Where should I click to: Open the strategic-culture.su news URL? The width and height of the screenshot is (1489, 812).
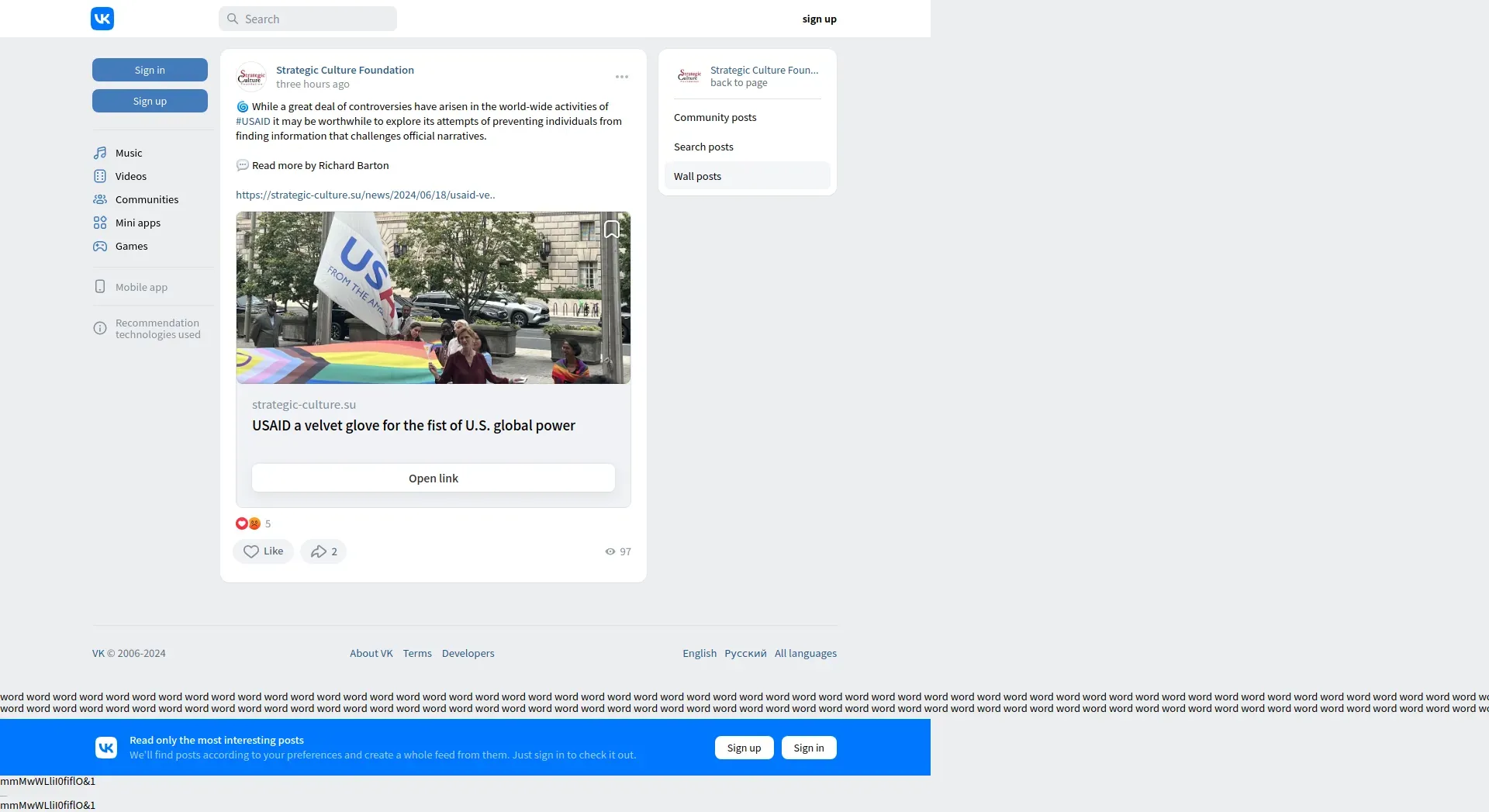coord(365,195)
